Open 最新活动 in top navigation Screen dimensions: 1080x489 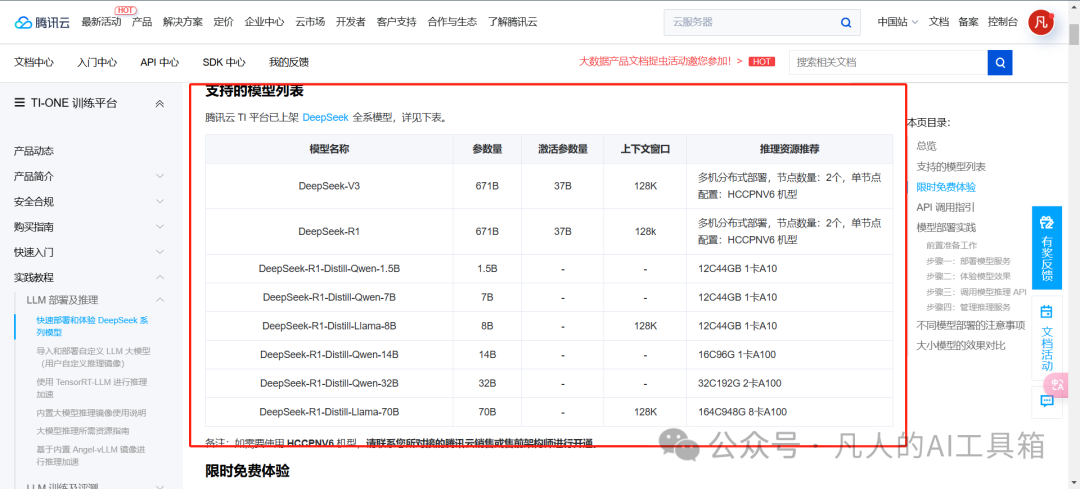click(101, 22)
